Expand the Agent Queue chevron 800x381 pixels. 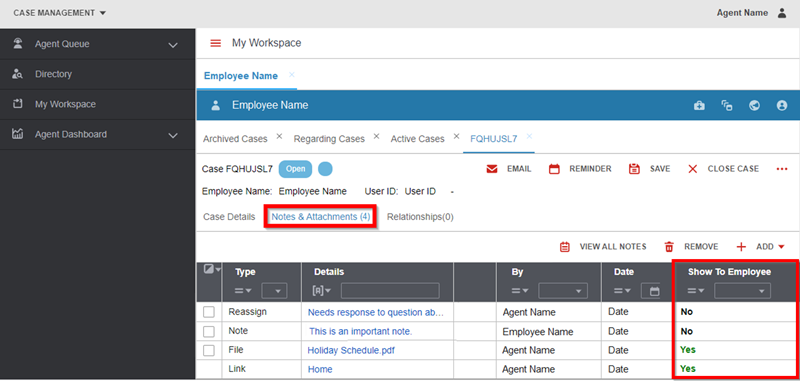pos(173,45)
